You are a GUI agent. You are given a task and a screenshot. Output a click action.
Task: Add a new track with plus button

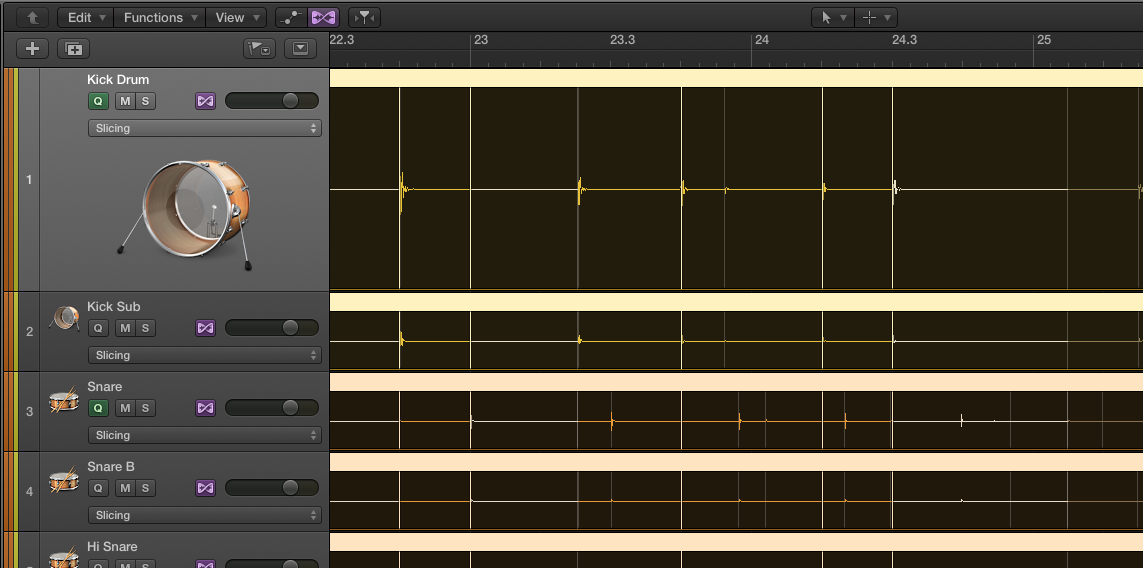32,49
